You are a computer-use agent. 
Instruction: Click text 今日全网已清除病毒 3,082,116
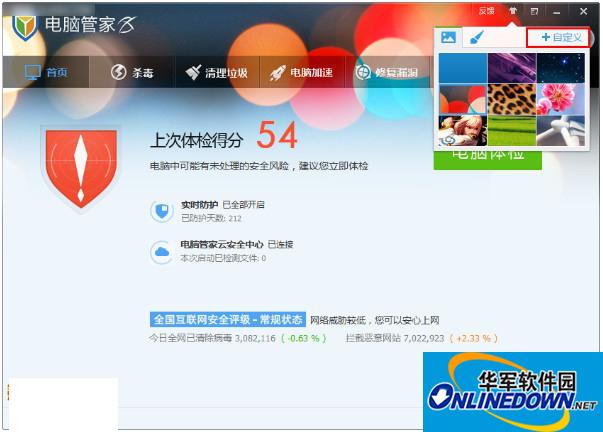click(212, 338)
